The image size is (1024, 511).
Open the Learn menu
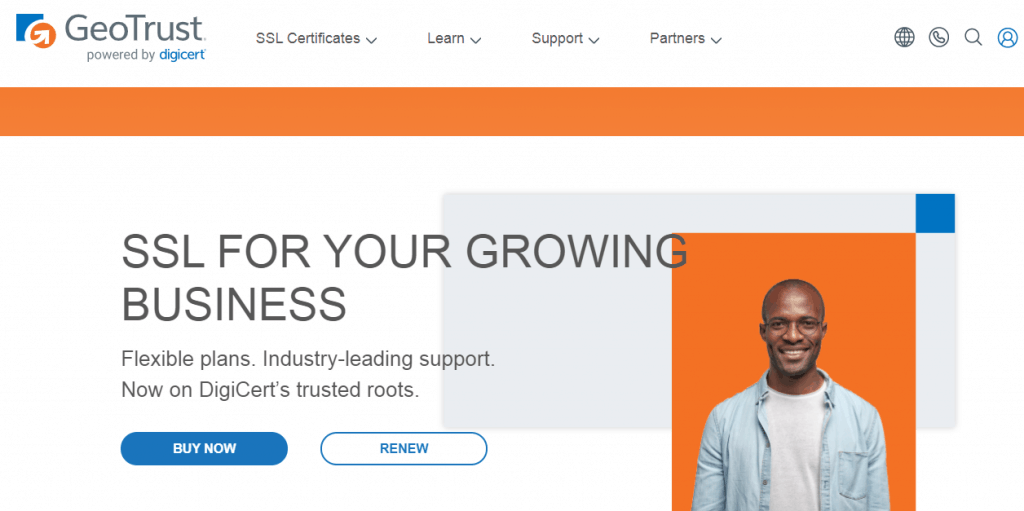coord(454,39)
